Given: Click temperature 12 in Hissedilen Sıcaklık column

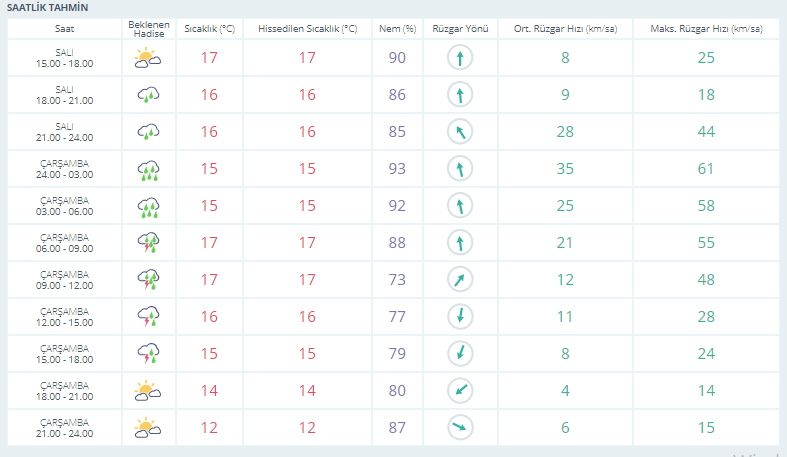Looking at the screenshot, I should [307, 428].
